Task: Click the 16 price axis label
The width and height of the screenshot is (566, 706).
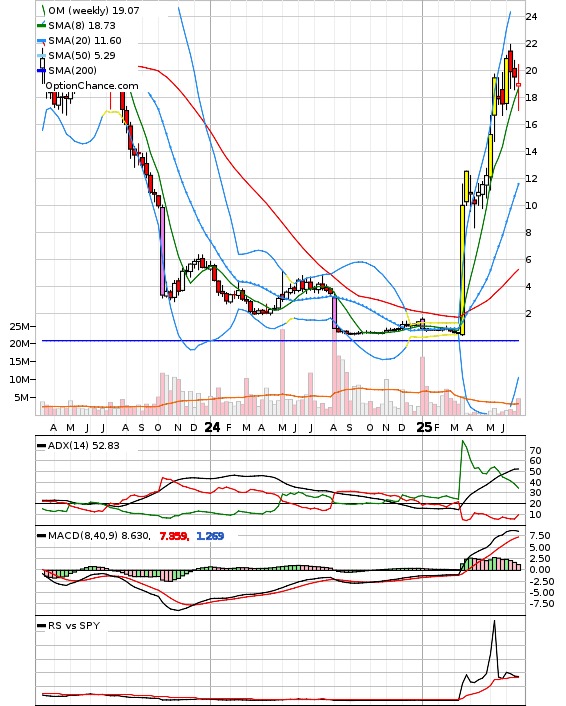Action: 531,125
